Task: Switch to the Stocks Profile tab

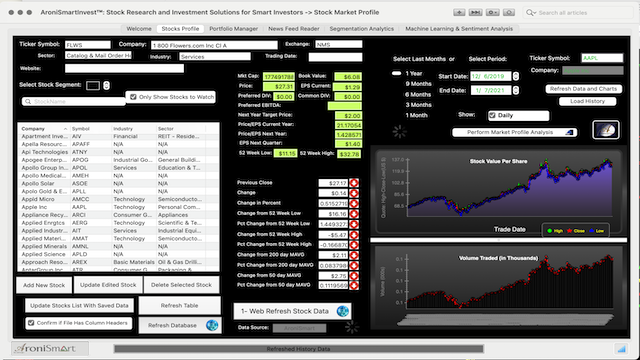Action: point(180,29)
